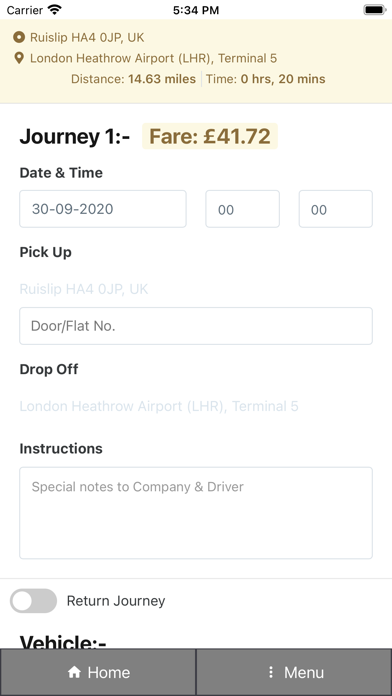Open the minute selector box

336,209
